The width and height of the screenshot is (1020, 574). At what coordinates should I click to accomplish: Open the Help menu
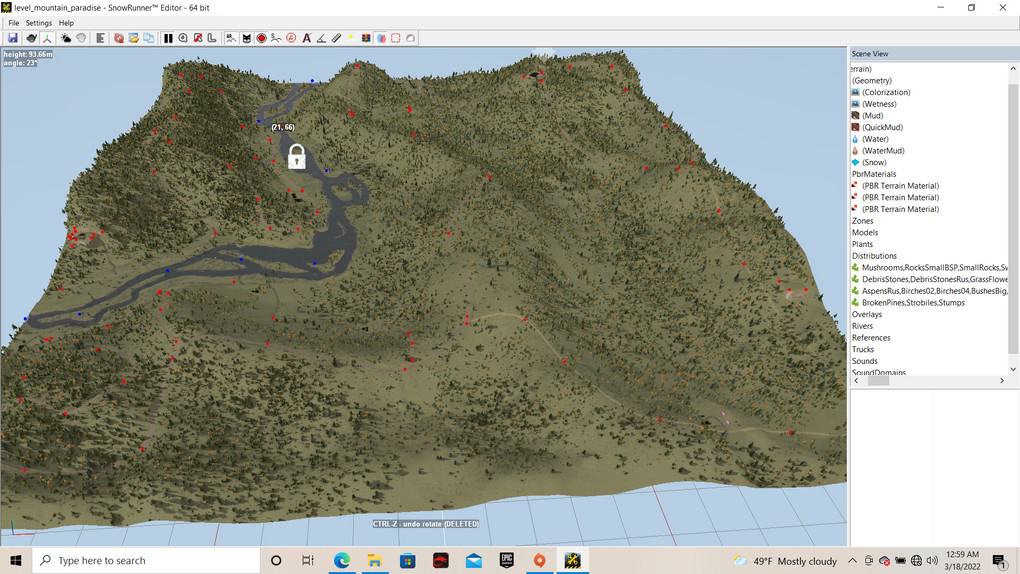click(x=66, y=23)
